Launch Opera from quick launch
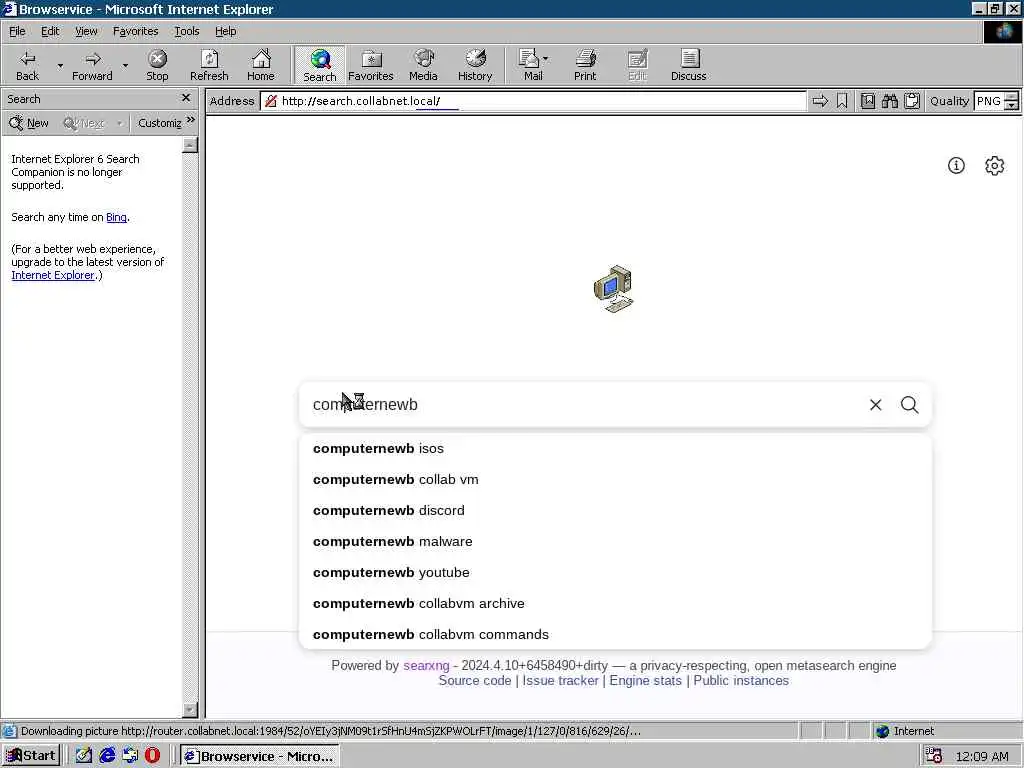This screenshot has height=768, width=1024. tap(152, 756)
